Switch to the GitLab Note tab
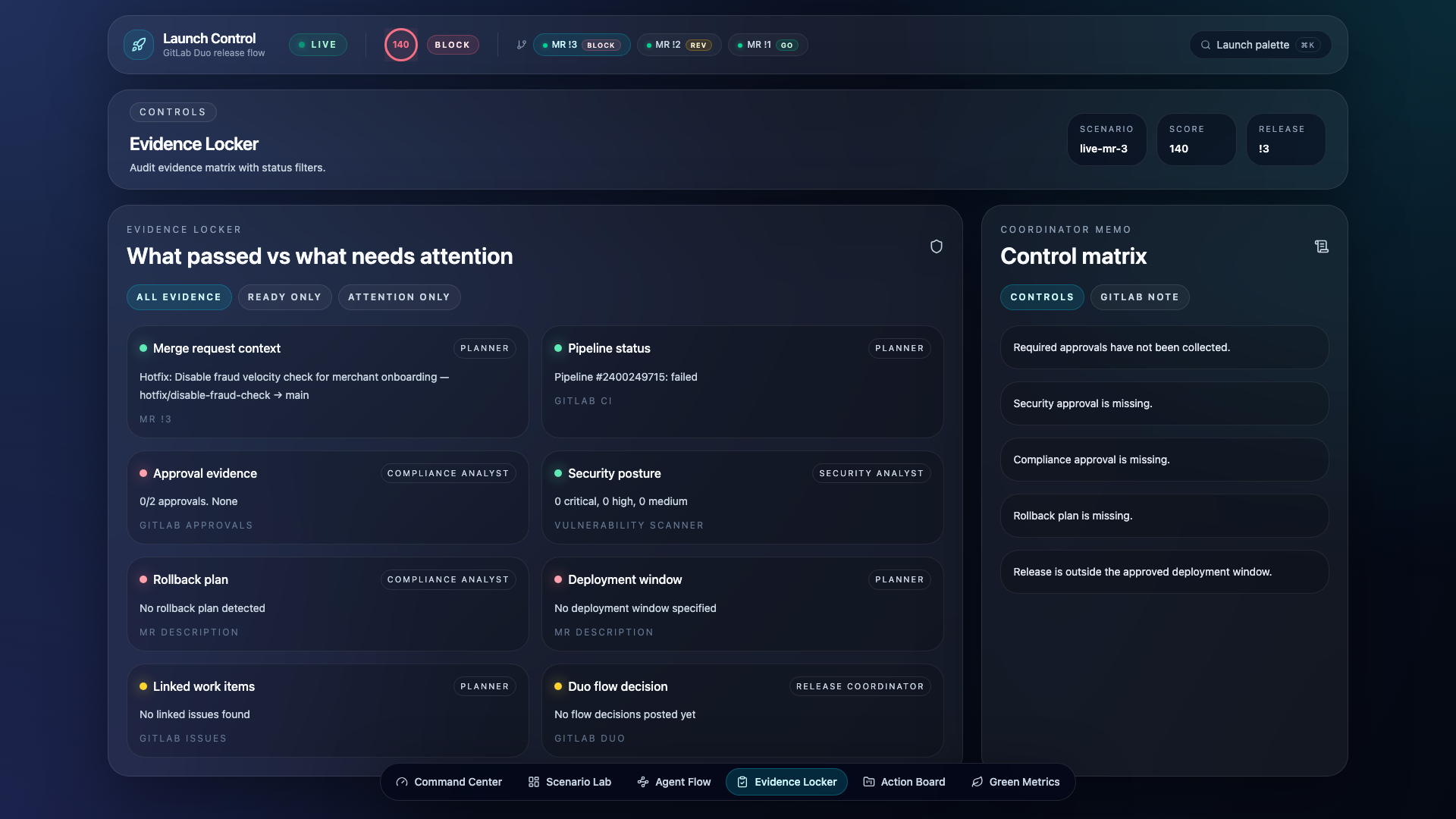Viewport: 1456px width, 819px height. [1139, 297]
